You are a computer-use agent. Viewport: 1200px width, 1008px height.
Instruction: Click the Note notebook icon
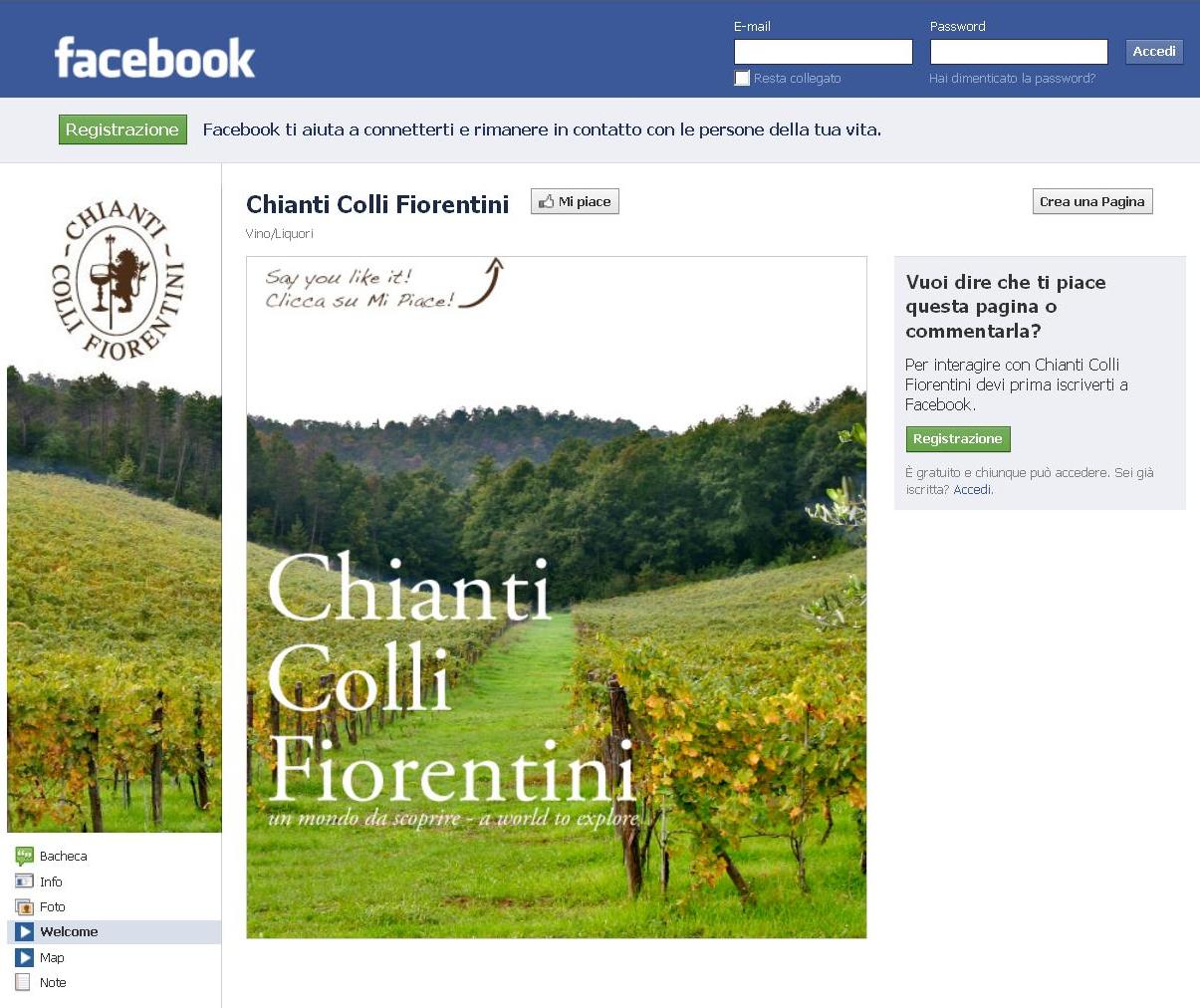[24, 982]
